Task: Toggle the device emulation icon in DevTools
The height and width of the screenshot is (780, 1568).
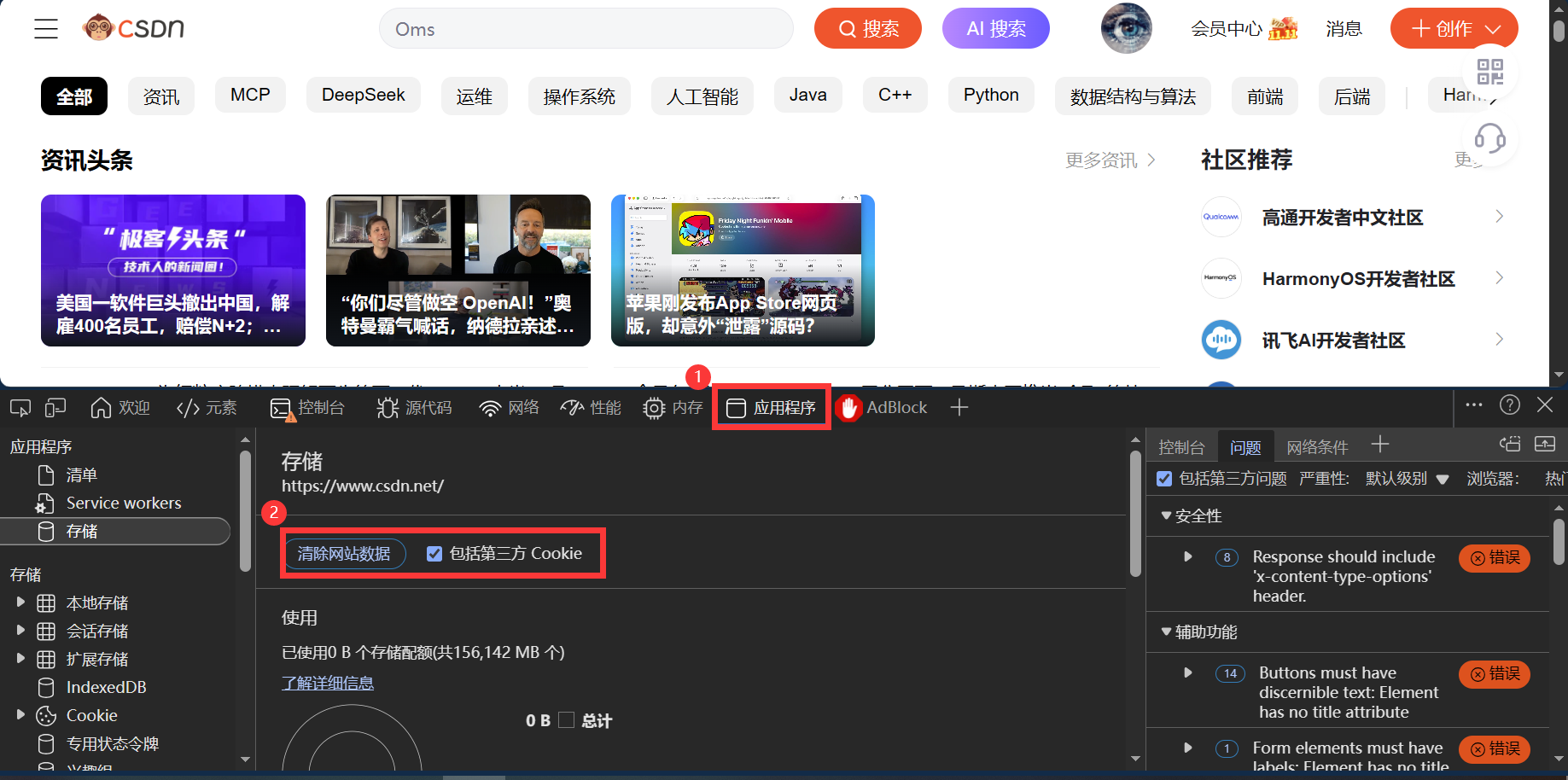Action: [x=55, y=407]
